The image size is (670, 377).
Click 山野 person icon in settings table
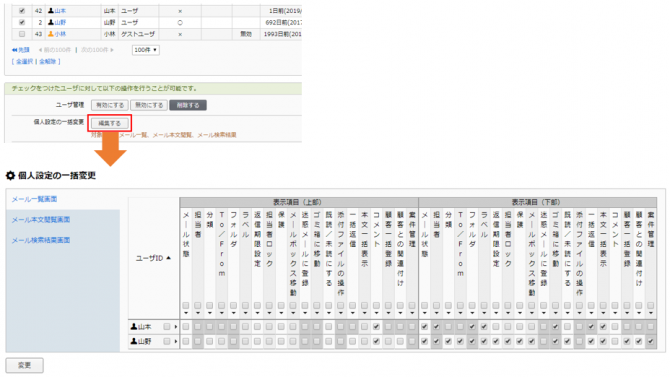(134, 341)
